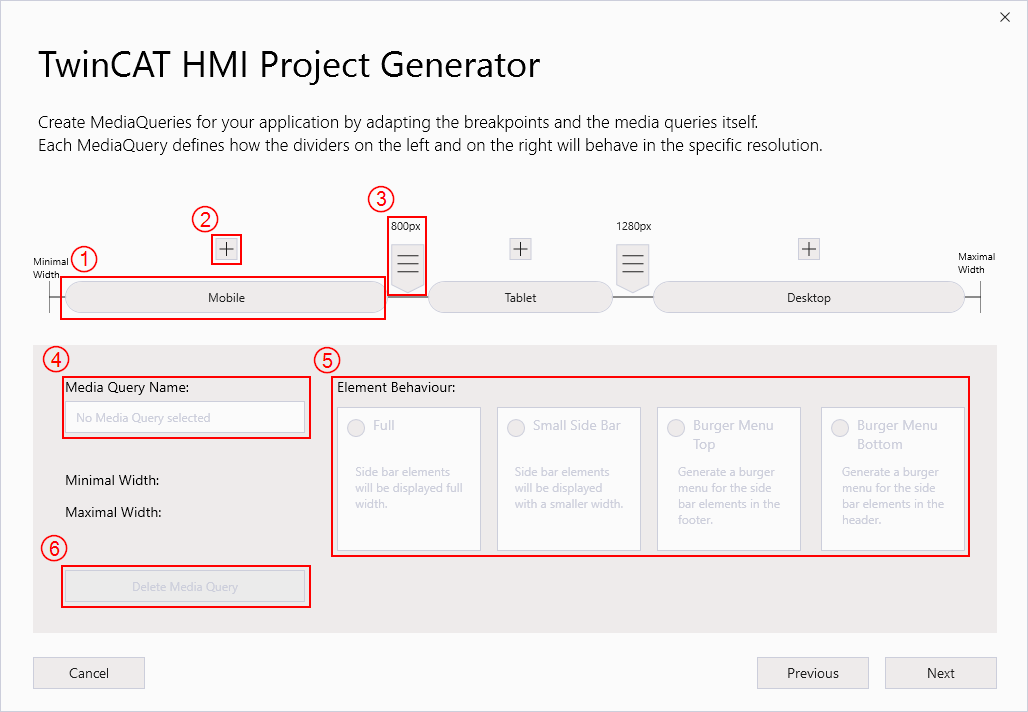The width and height of the screenshot is (1028, 712).
Task: Click the Media Query Name field
Action: 185,418
